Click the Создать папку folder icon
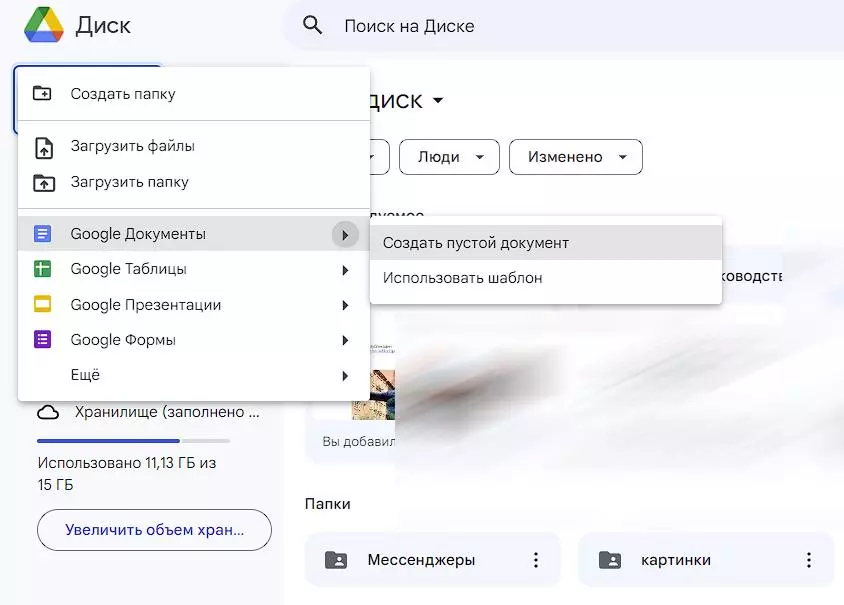Screen dimensions: 844x605 pyautogui.click(x=42, y=92)
